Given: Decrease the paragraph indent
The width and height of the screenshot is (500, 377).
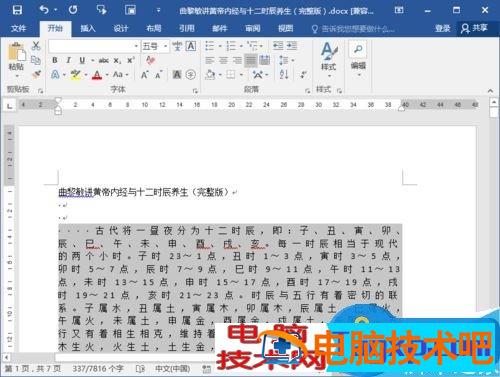Looking at the screenshot, I should coord(278,46).
